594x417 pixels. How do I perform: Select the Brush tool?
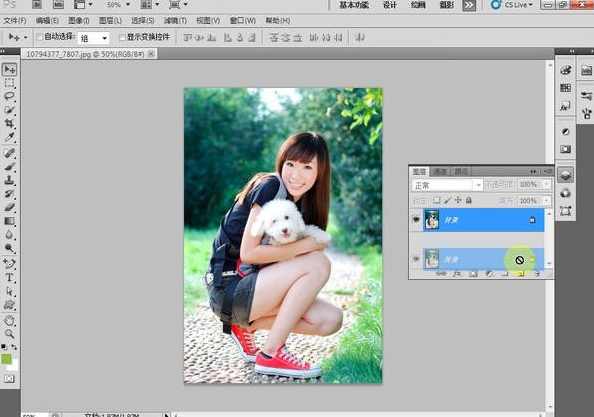coord(9,167)
